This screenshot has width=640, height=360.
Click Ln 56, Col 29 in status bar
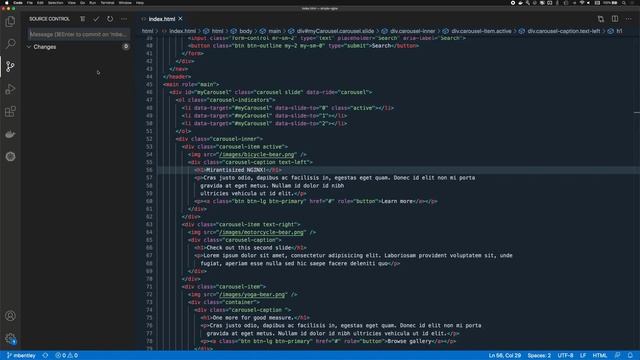(x=504, y=356)
